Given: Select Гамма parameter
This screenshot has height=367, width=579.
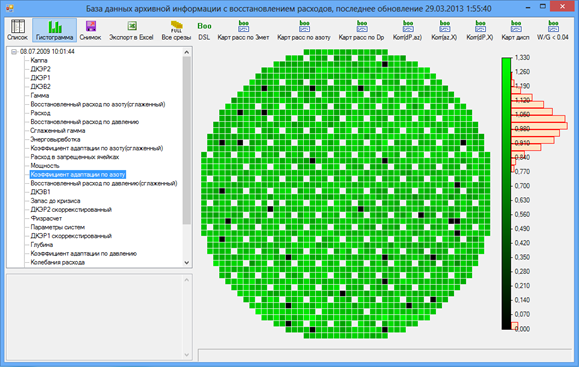Looking at the screenshot, I should tap(40, 96).
